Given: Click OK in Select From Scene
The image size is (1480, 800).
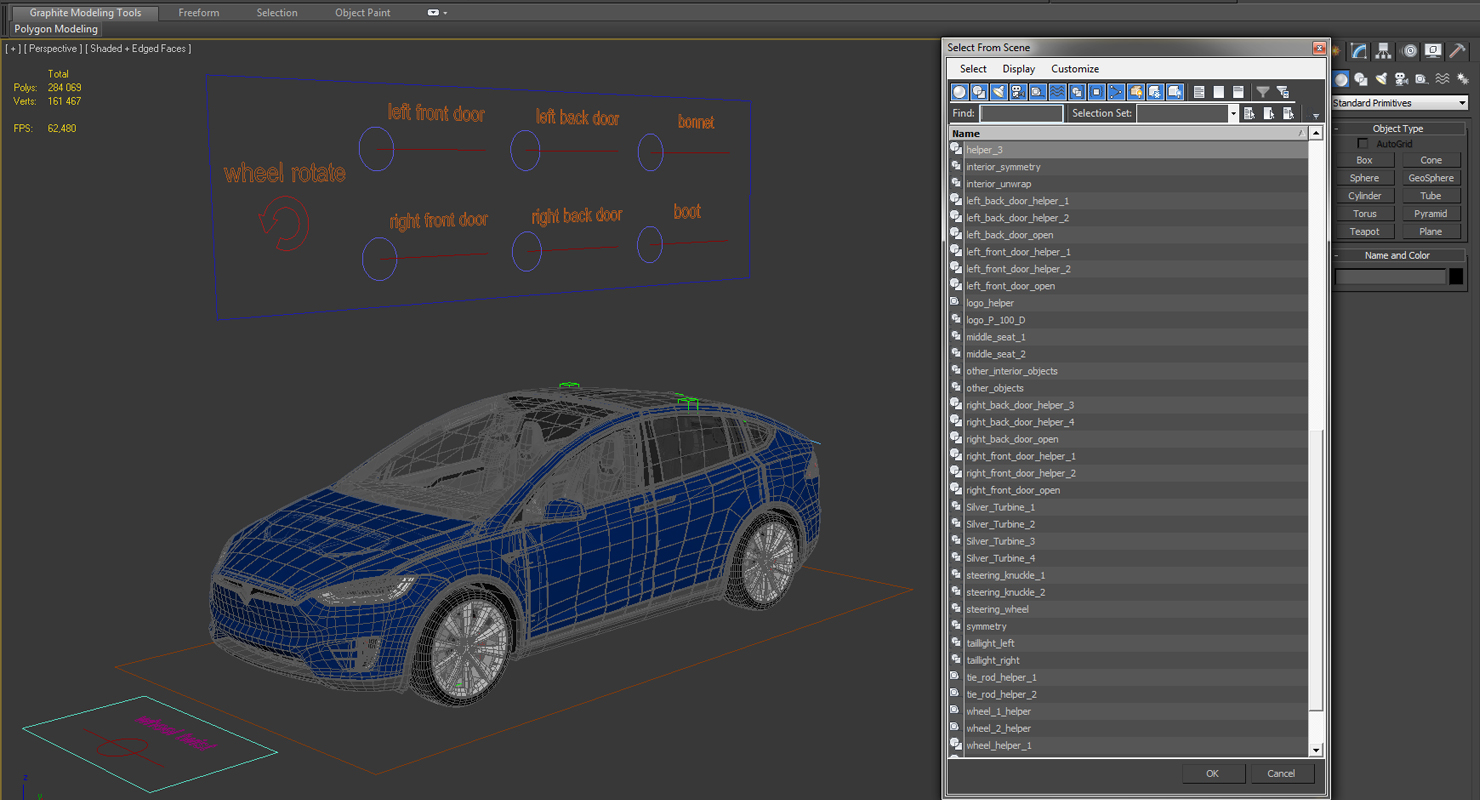Looking at the screenshot, I should click(x=1213, y=773).
